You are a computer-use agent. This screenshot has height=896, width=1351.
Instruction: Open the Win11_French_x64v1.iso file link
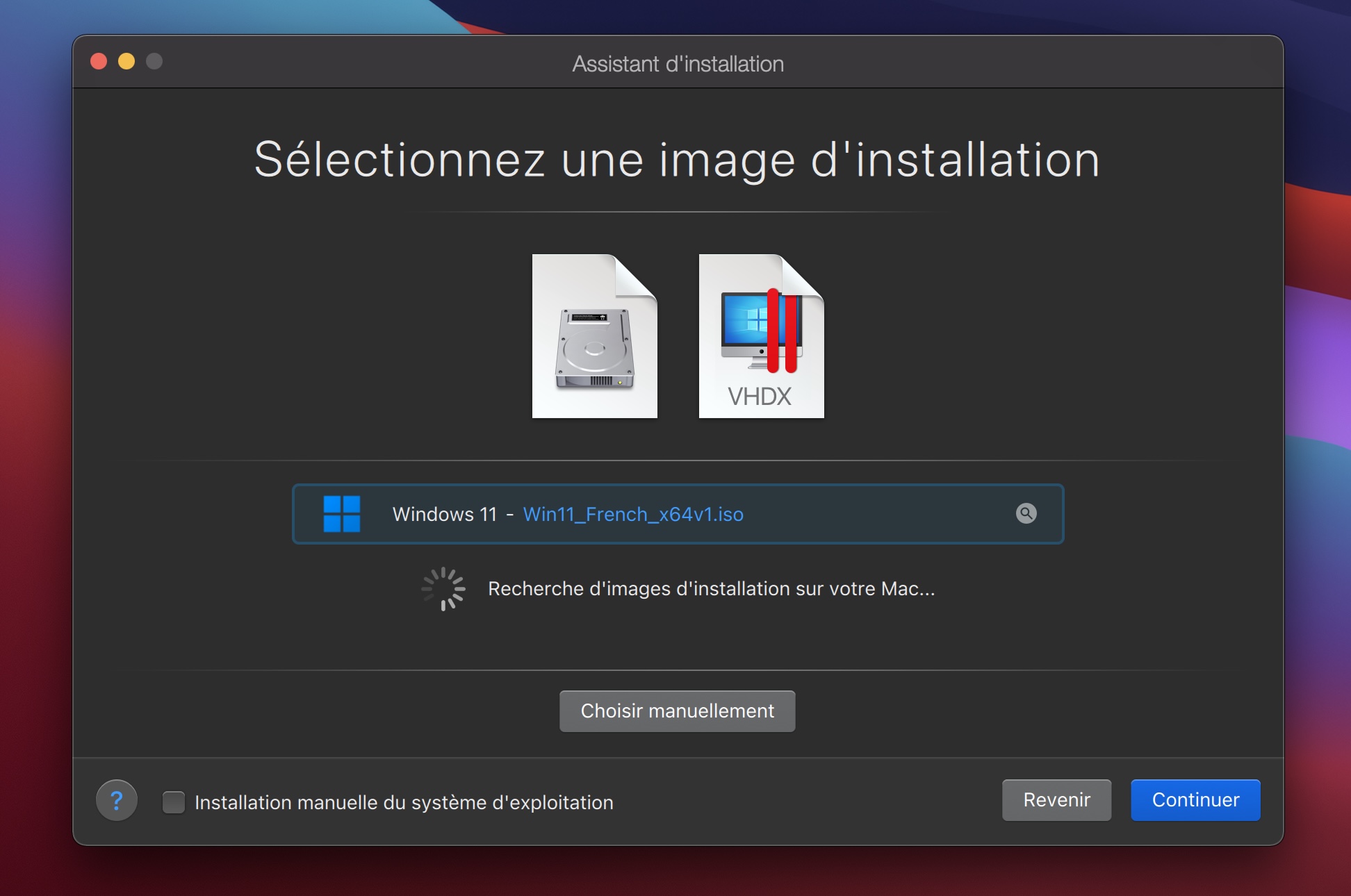point(633,514)
